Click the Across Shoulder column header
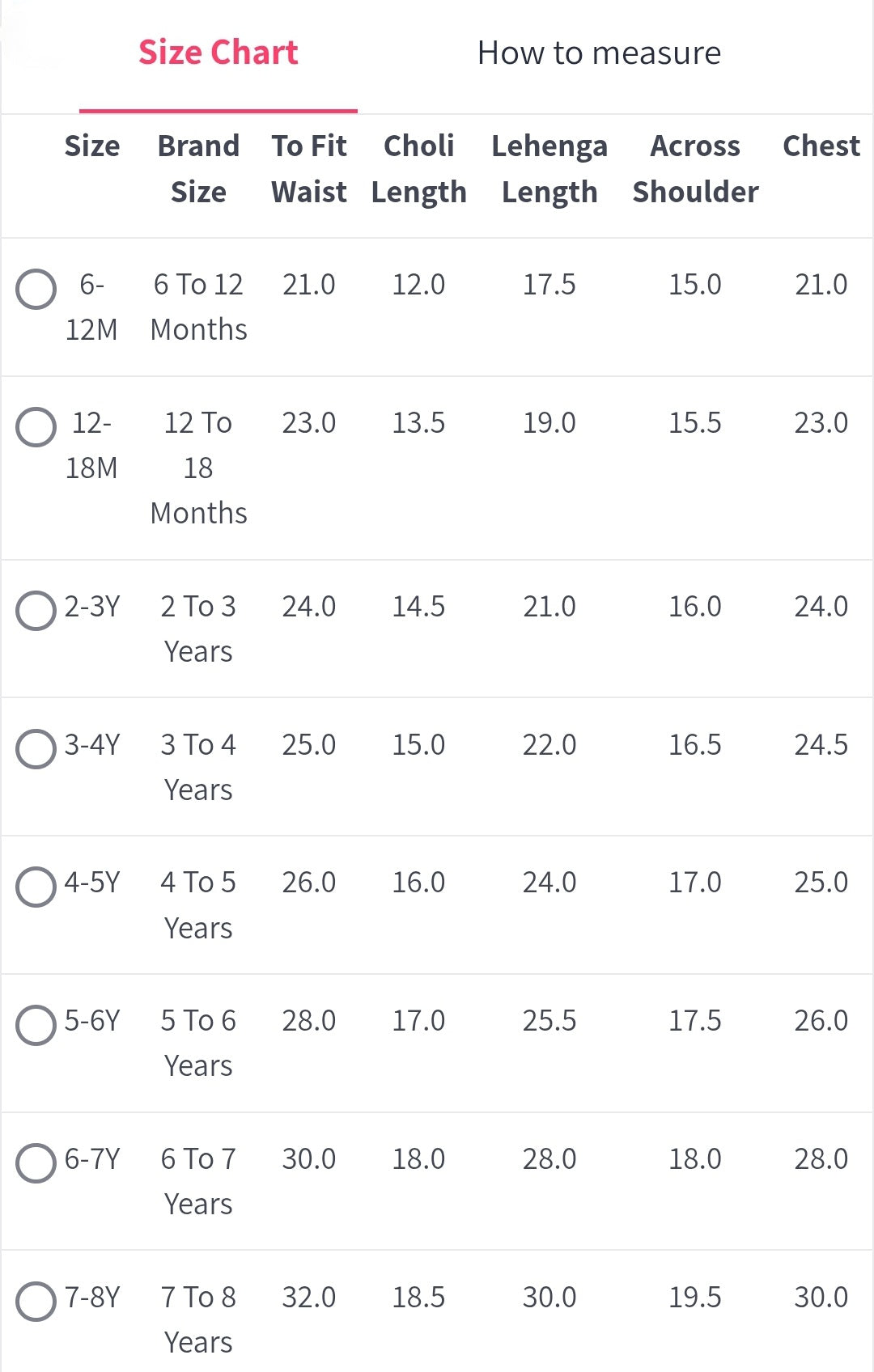Screen dimensions: 874x1372 point(696,169)
